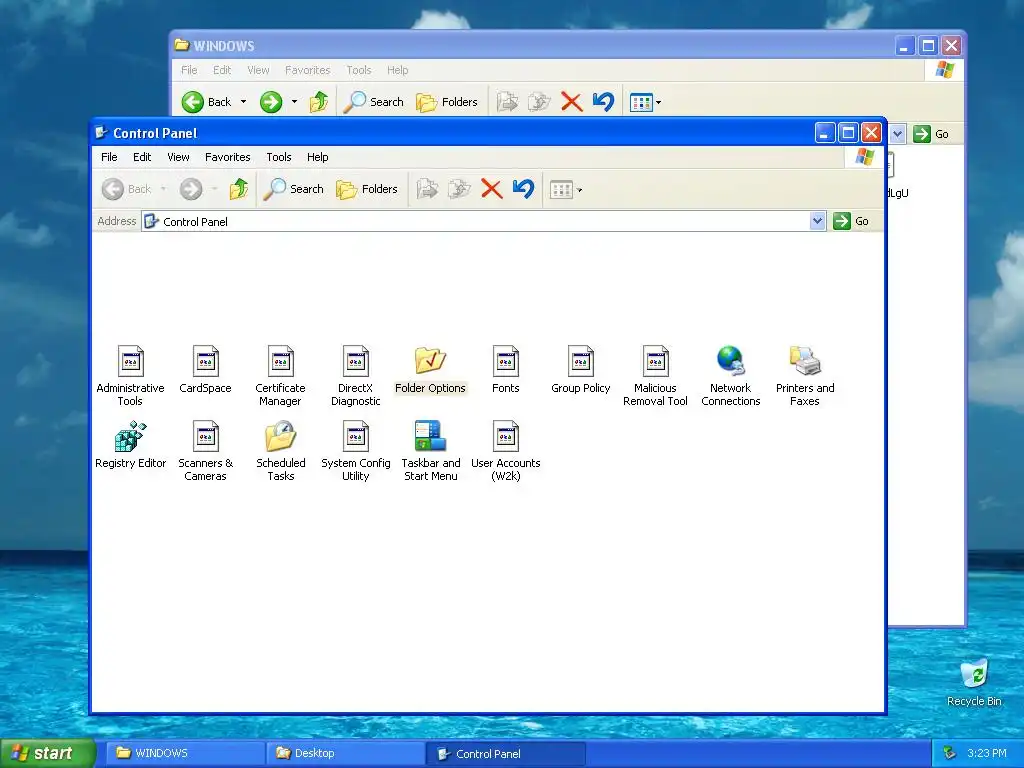This screenshot has height=768, width=1024.
Task: Open View menu in Control Panel
Action: pos(178,157)
